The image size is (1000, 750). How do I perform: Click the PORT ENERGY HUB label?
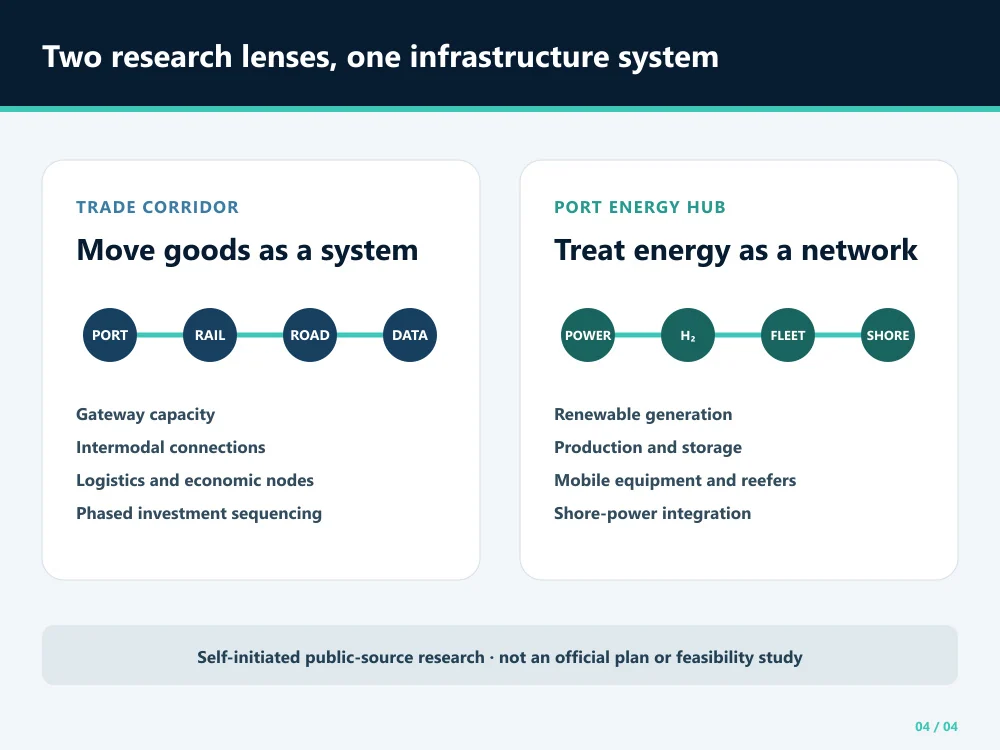click(x=640, y=207)
